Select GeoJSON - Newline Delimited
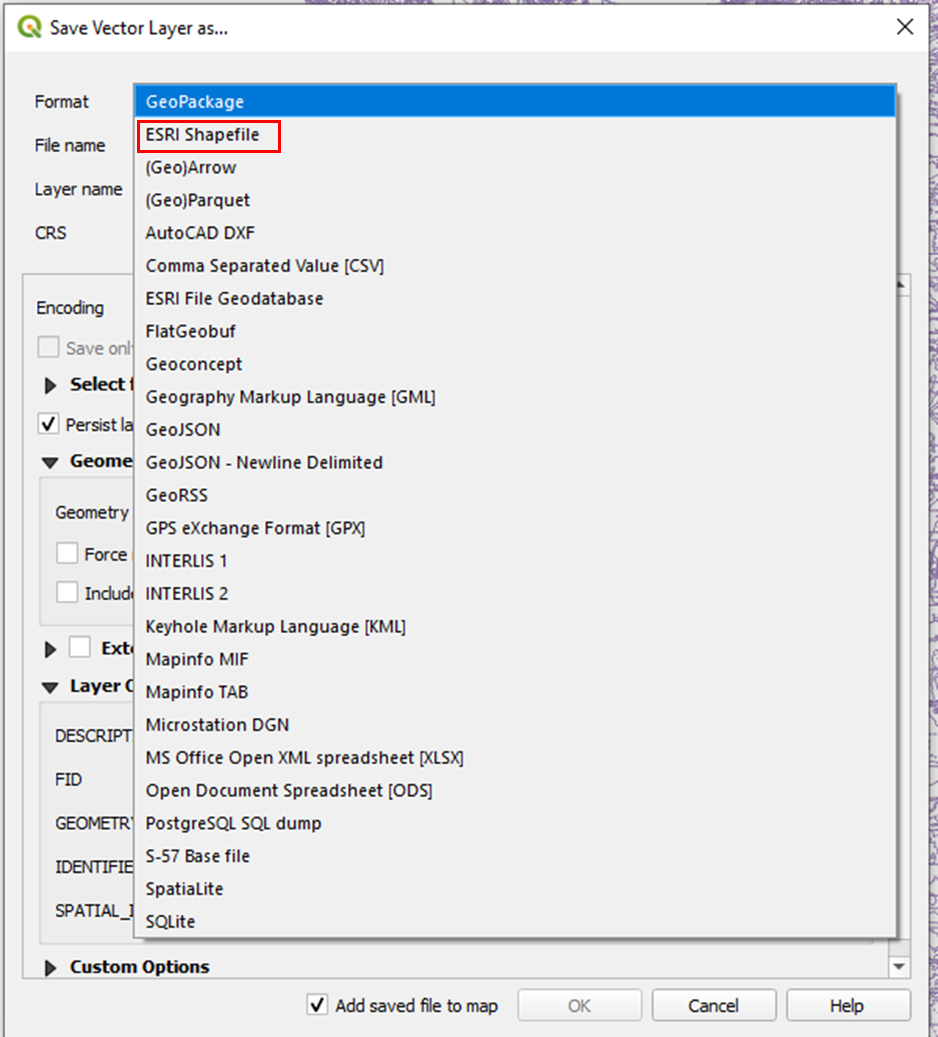 [515, 462]
